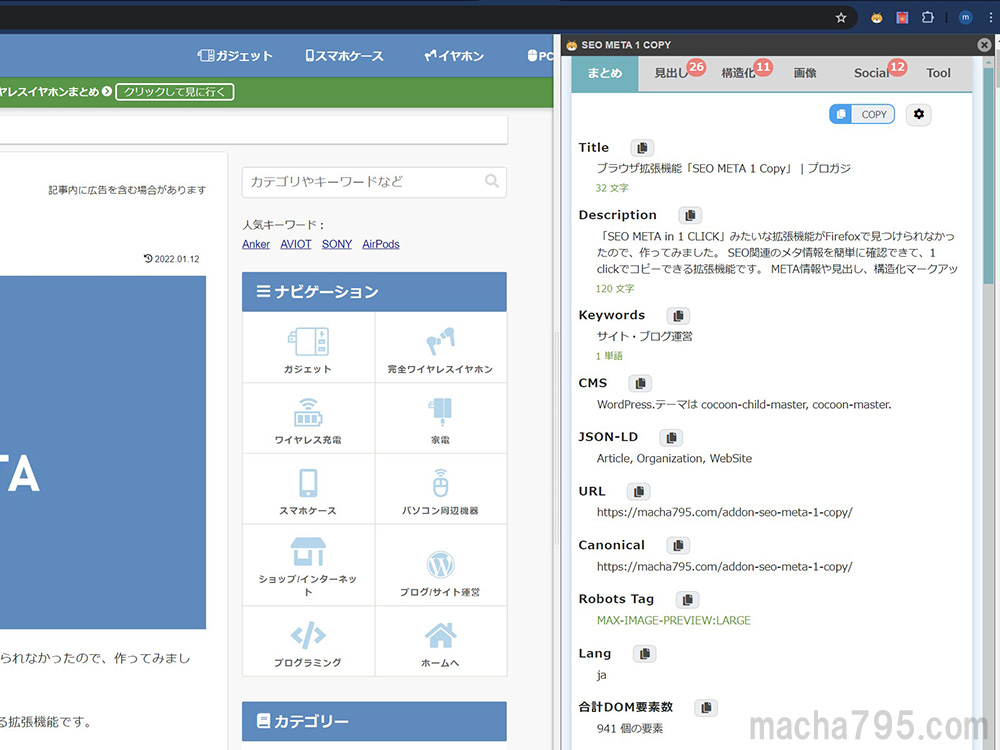Click the クリックして見に行く button
The image size is (1000, 750).
(175, 92)
